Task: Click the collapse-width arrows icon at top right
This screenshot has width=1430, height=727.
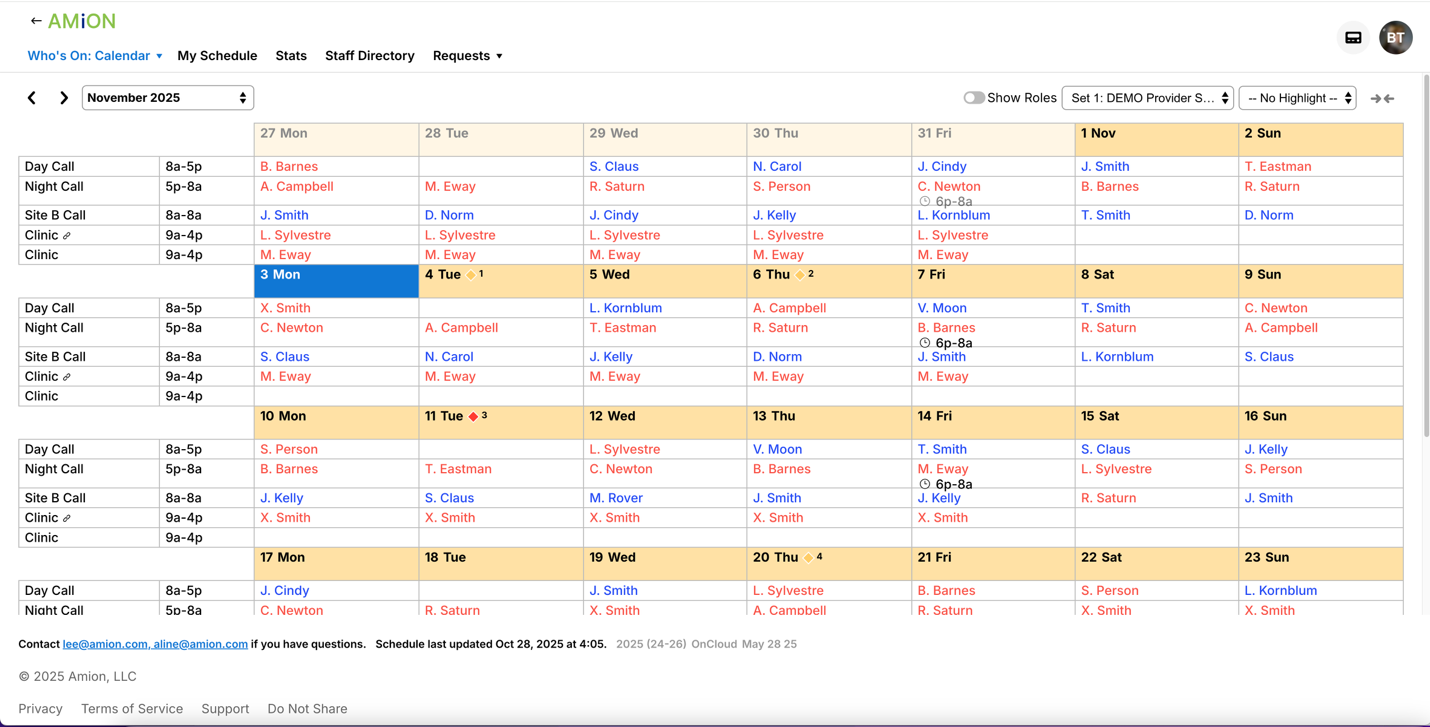Action: pyautogui.click(x=1382, y=98)
